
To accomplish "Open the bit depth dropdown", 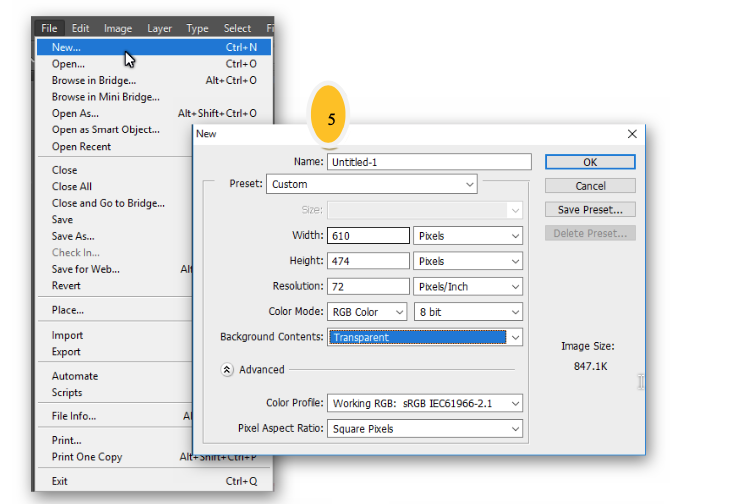I will point(468,312).
